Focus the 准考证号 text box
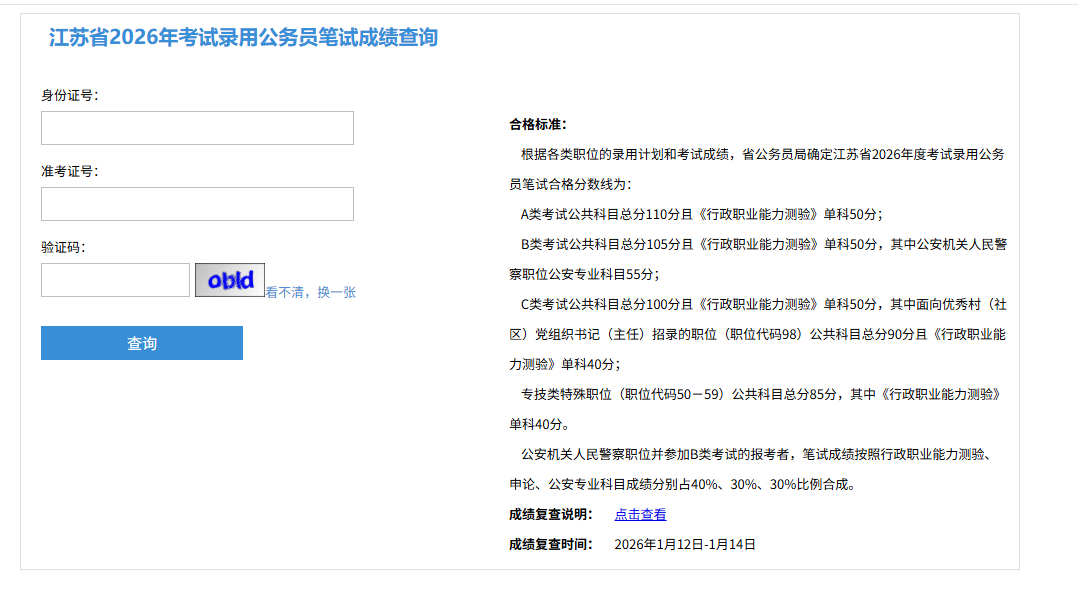Screen dimensions: 1078x611 coord(197,204)
